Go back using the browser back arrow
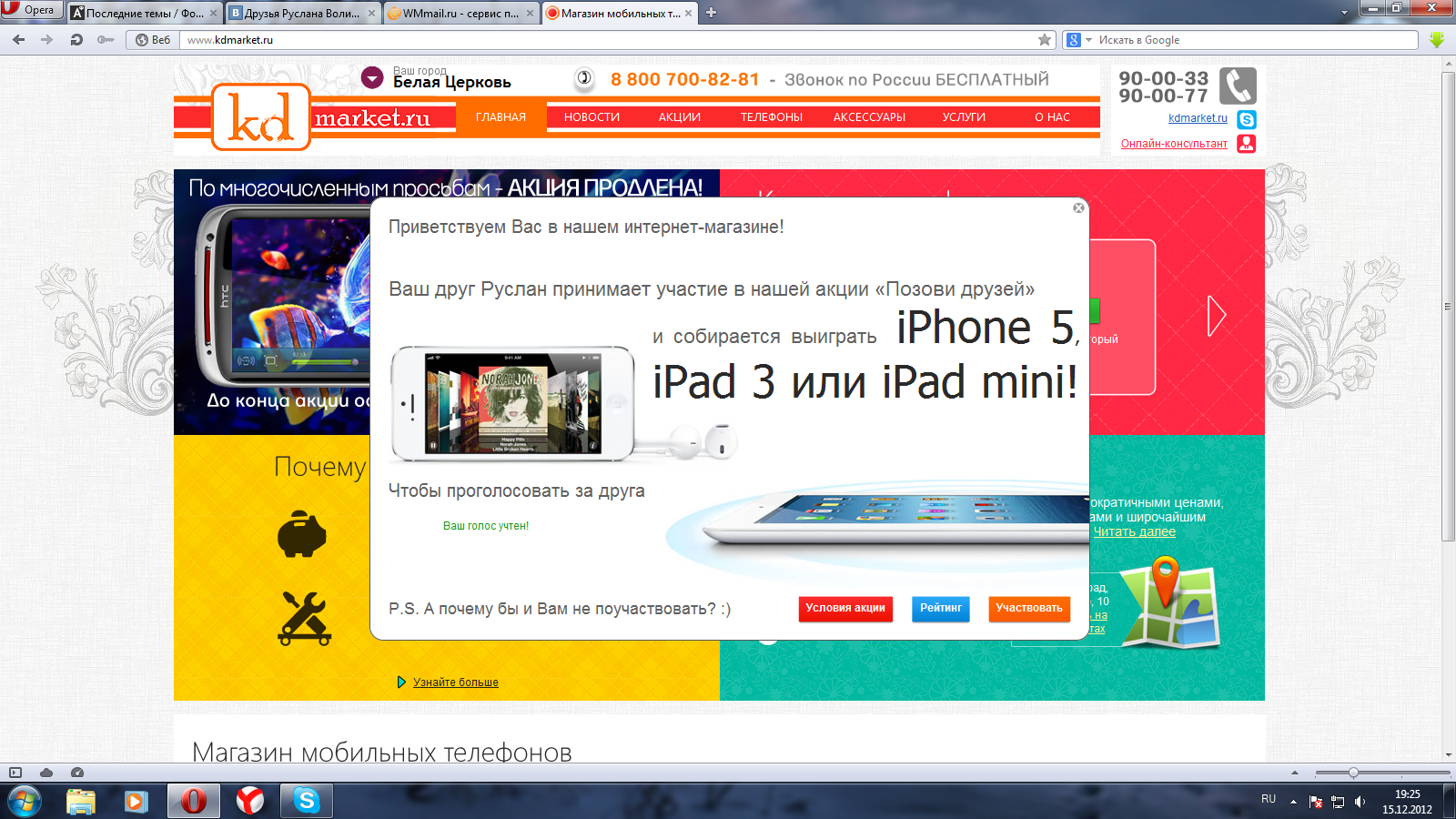The width and height of the screenshot is (1456, 819). (18, 39)
